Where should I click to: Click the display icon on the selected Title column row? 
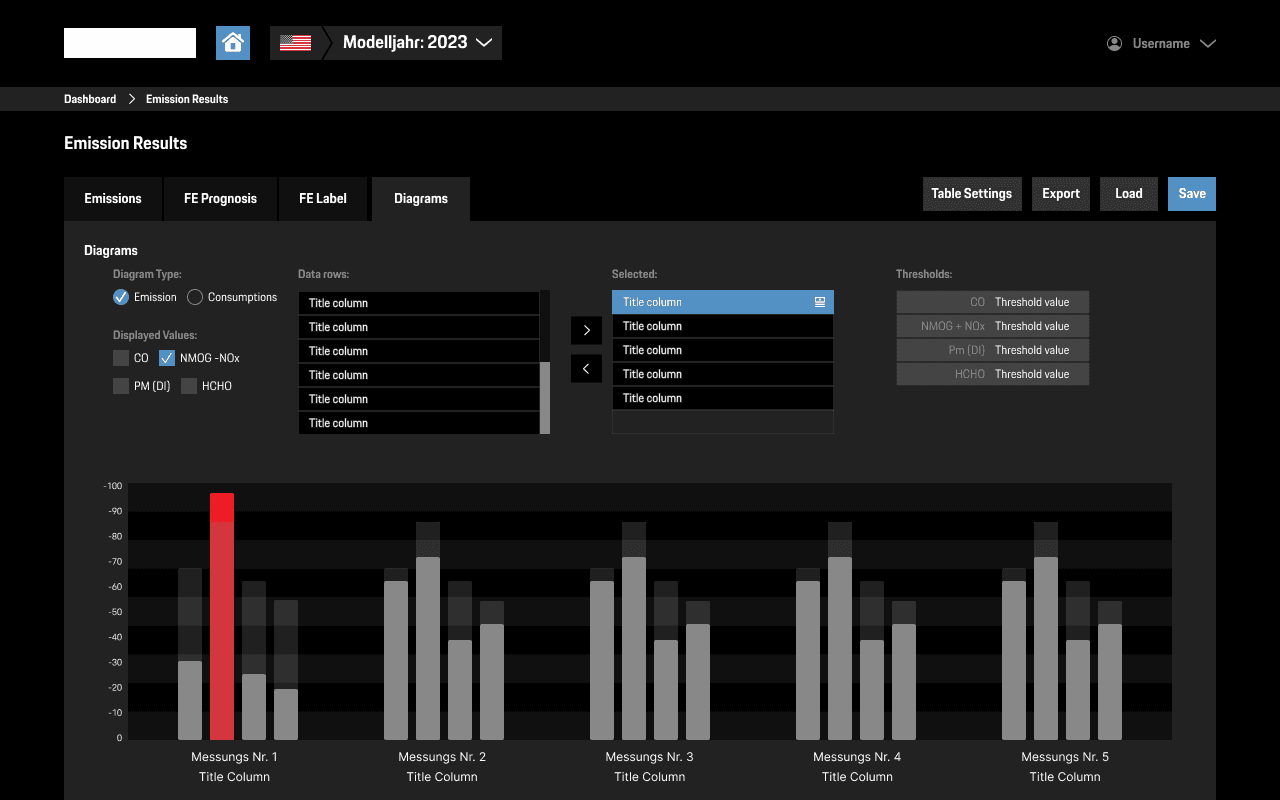tap(819, 301)
